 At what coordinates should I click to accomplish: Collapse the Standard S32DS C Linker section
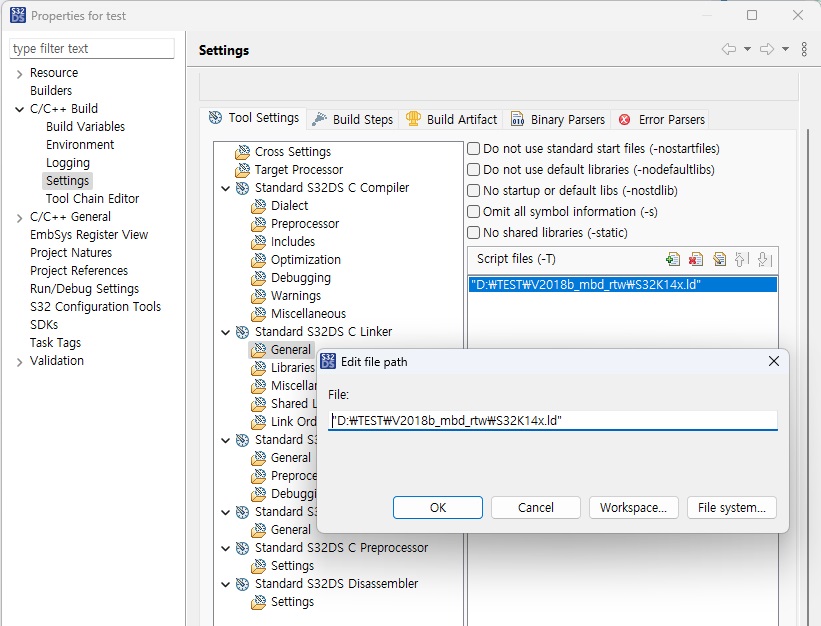click(226, 331)
